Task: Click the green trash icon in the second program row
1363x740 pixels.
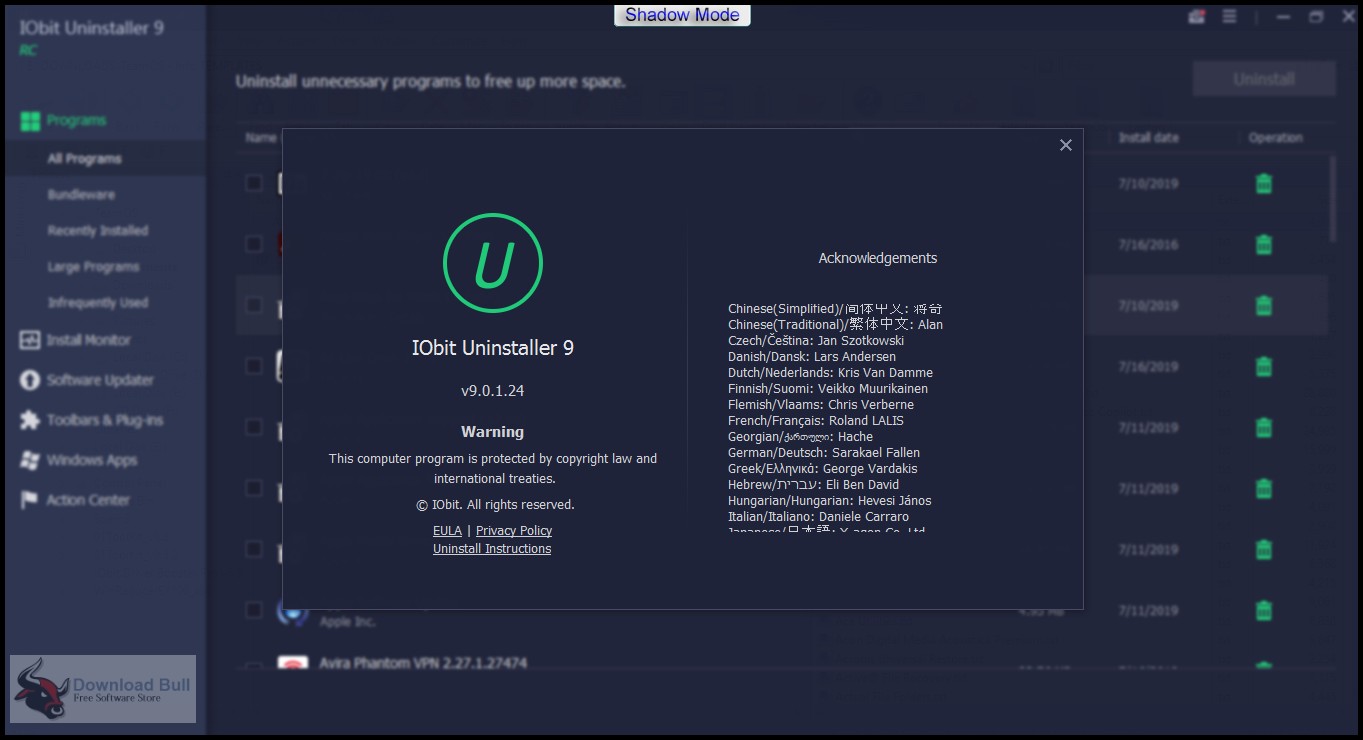Action: tap(1264, 244)
